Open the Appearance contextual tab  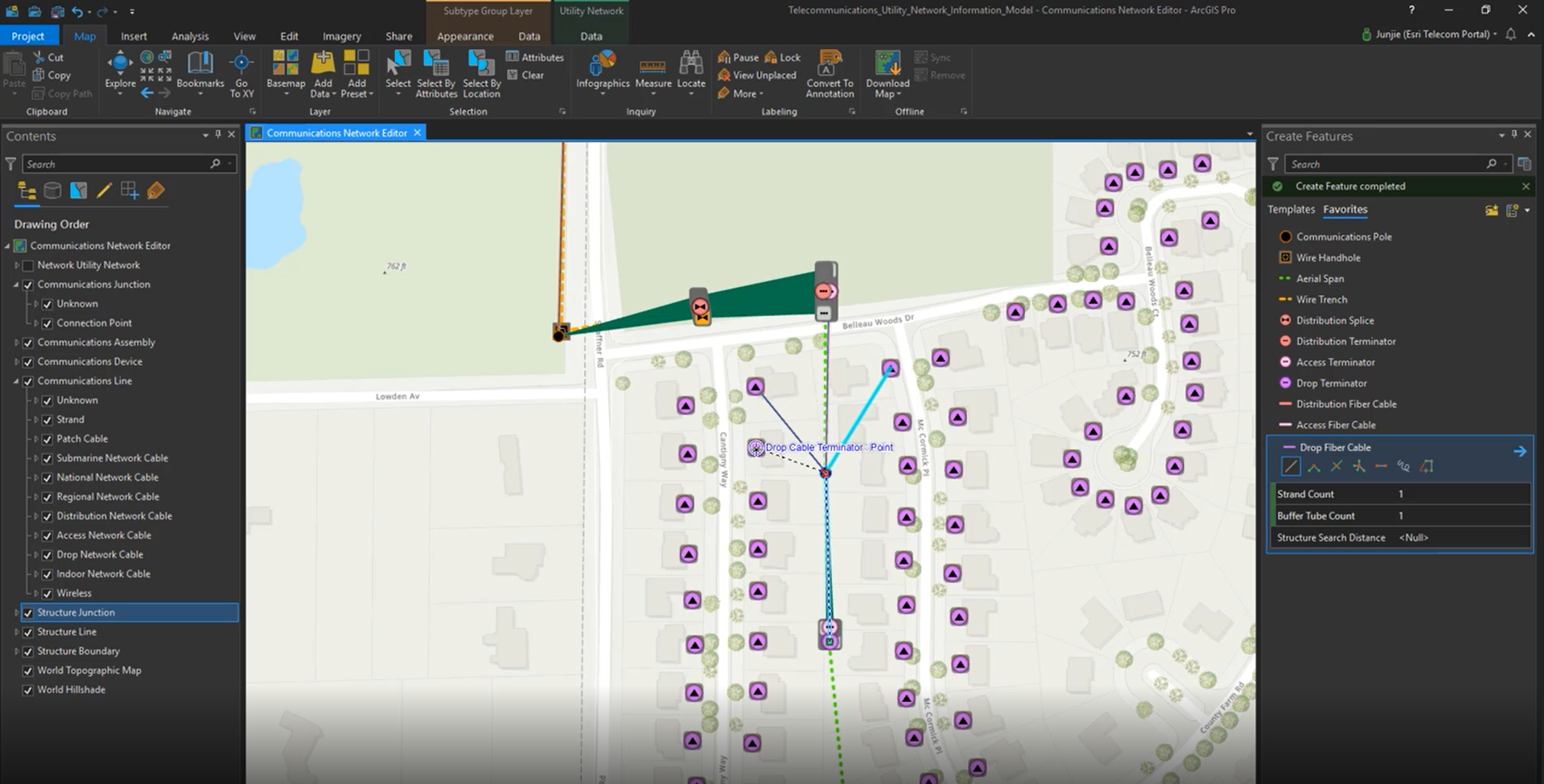pos(465,36)
